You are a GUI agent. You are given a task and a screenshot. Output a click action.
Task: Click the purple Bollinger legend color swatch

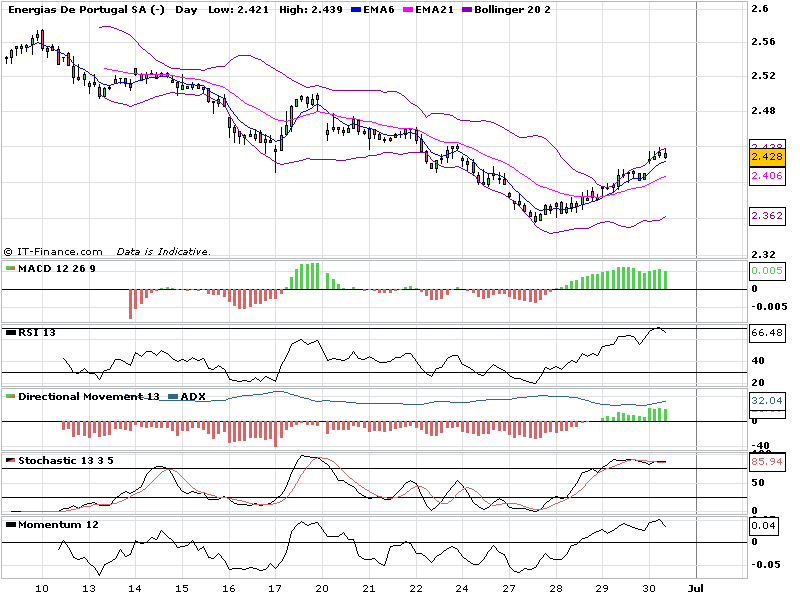(467, 10)
